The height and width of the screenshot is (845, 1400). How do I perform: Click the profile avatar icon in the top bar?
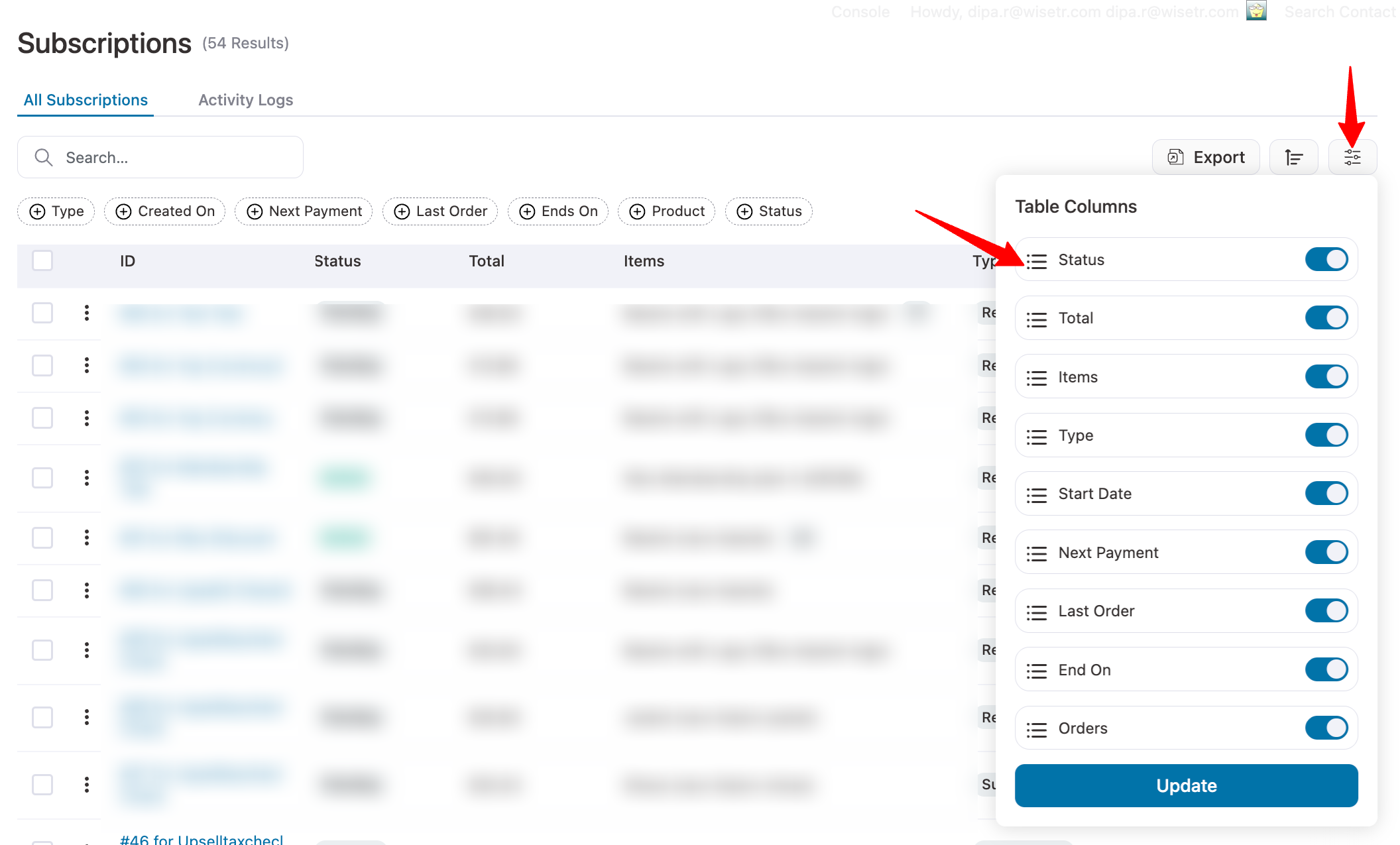pos(1256,11)
